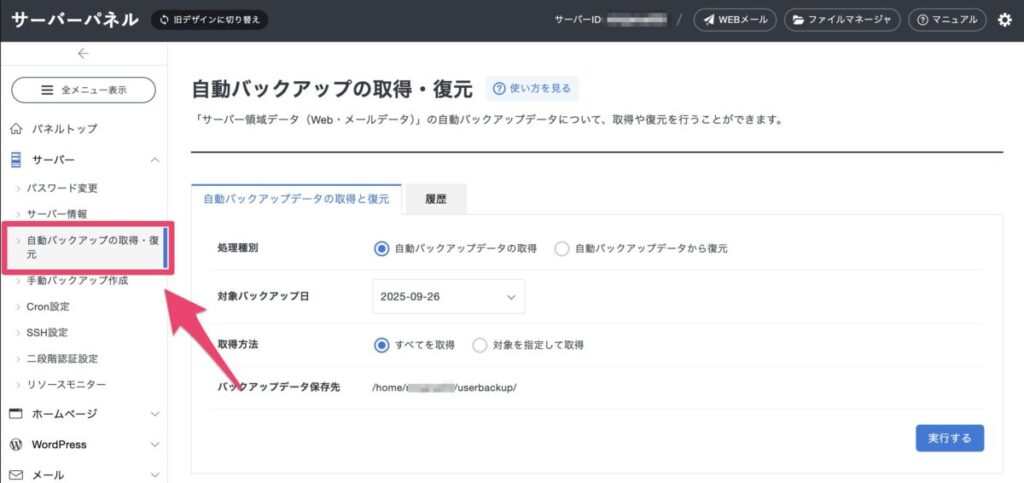Screen dimensions: 1024x483
Task: Open the 対象バックアップ日 date dropdown
Action: click(x=448, y=297)
